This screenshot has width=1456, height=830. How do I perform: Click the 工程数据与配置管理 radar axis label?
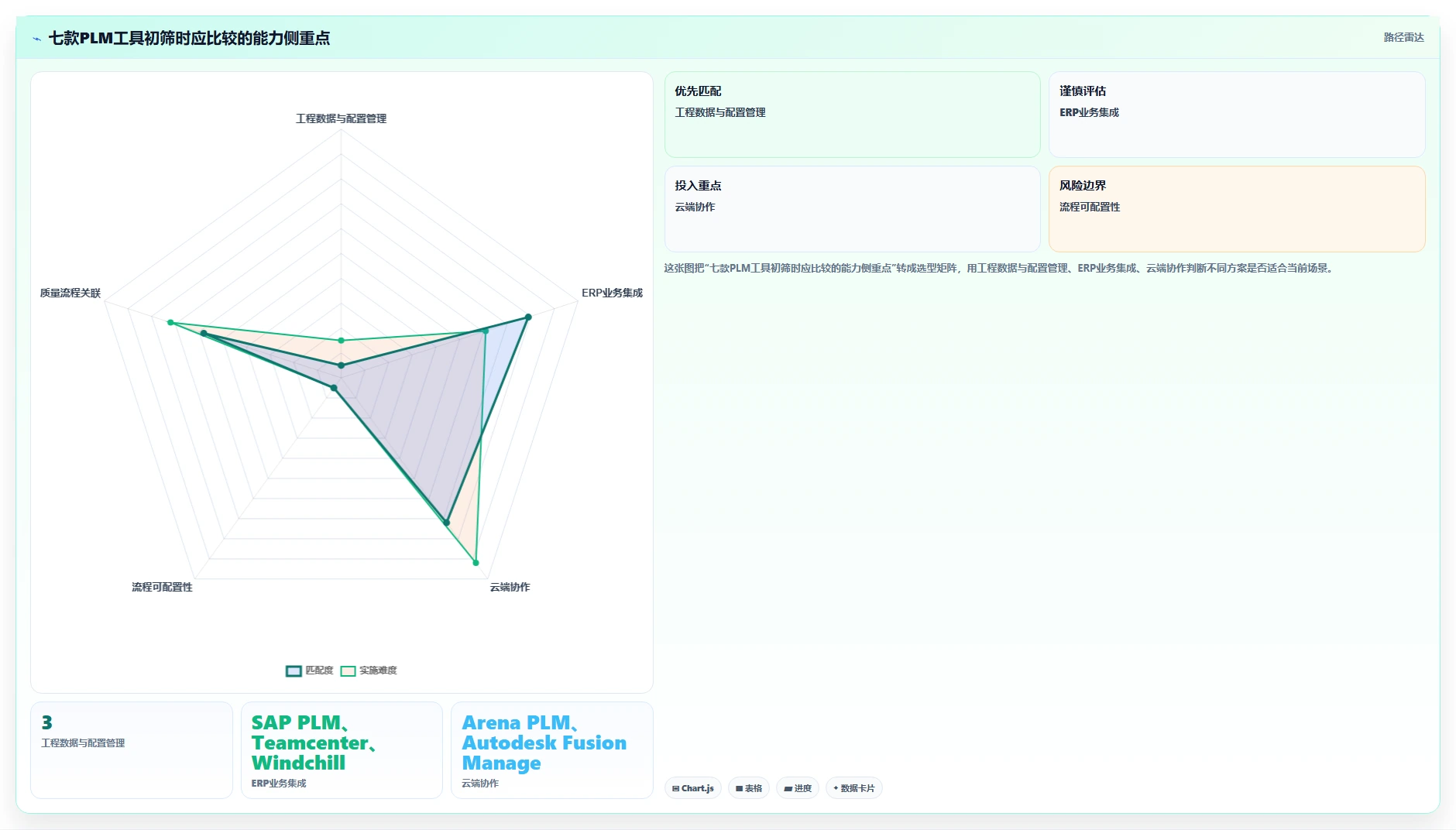[341, 118]
